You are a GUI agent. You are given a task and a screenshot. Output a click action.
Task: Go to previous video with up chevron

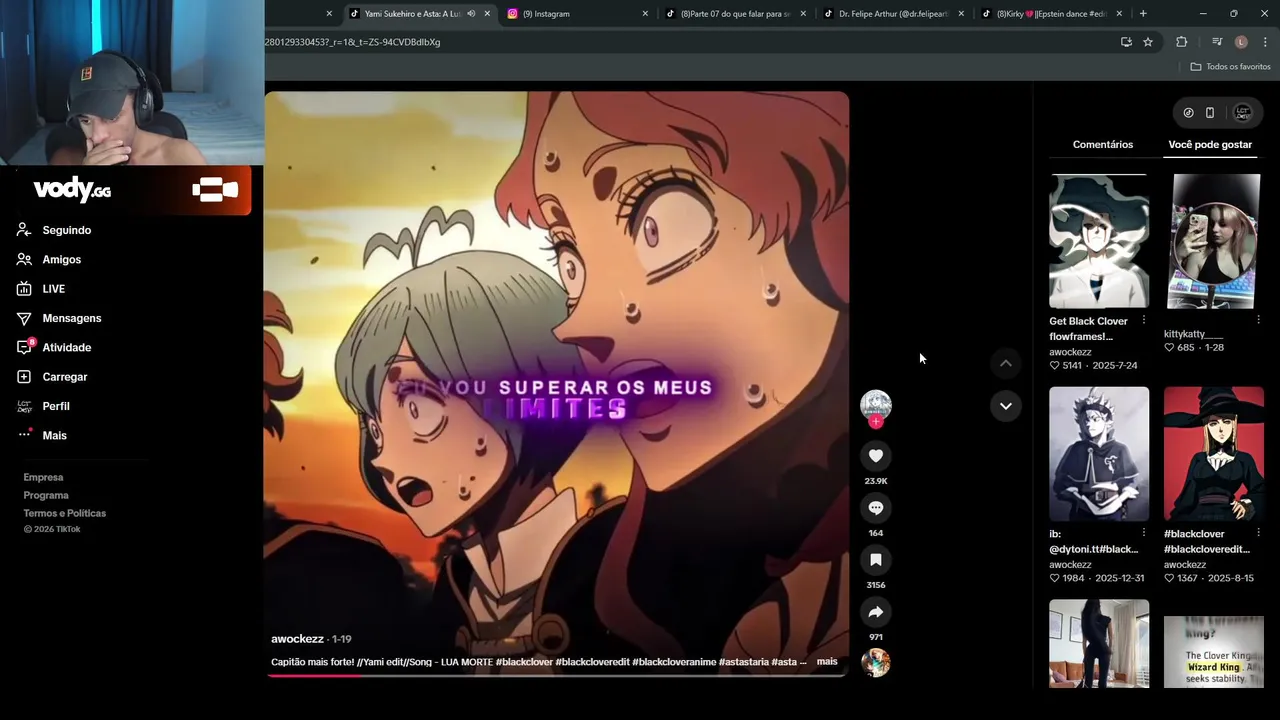(1005, 364)
